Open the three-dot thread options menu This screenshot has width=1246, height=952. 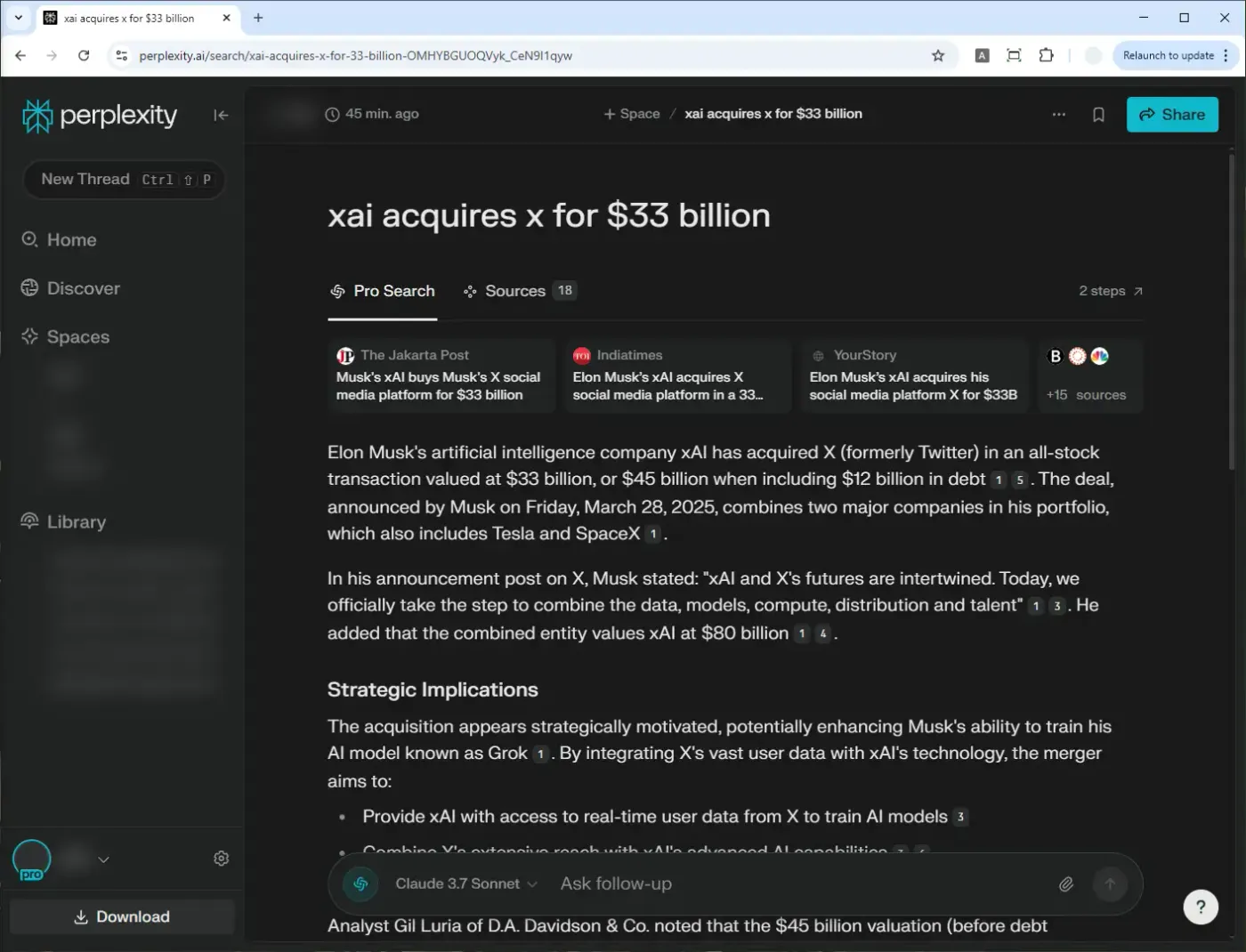1058,115
